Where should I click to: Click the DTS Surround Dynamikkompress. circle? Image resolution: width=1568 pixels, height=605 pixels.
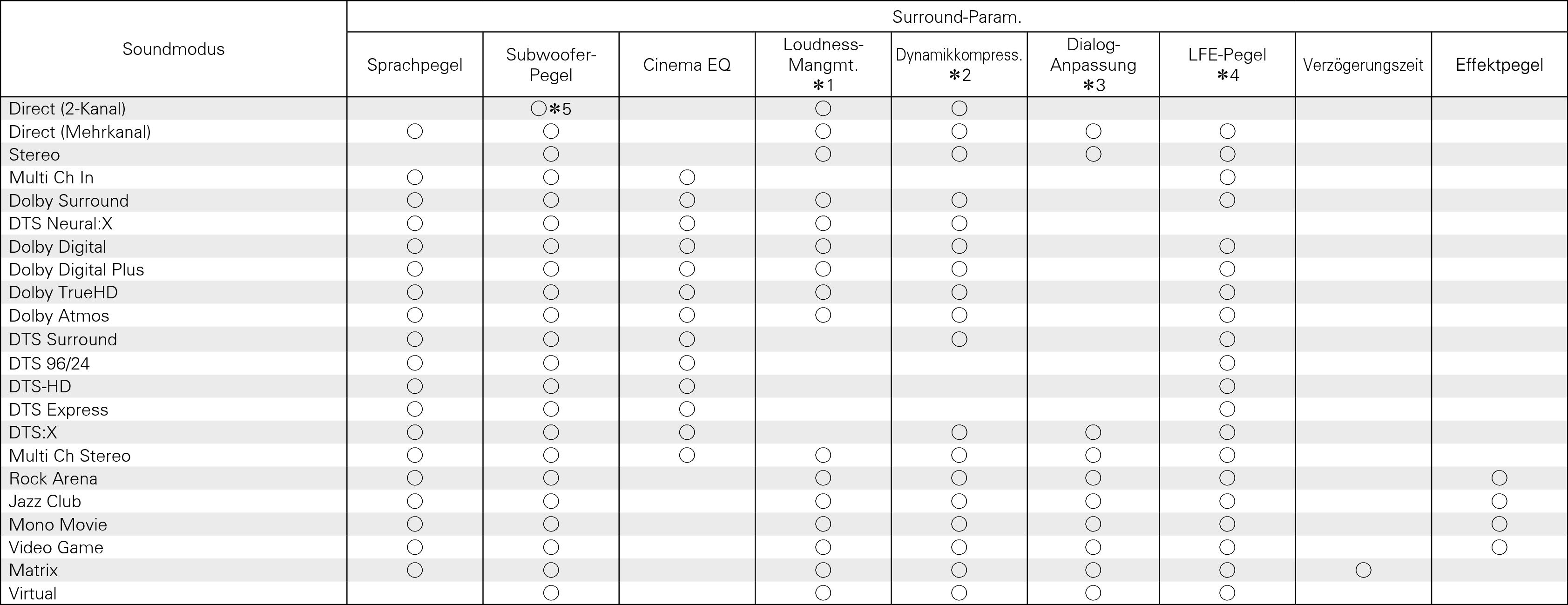tap(960, 339)
